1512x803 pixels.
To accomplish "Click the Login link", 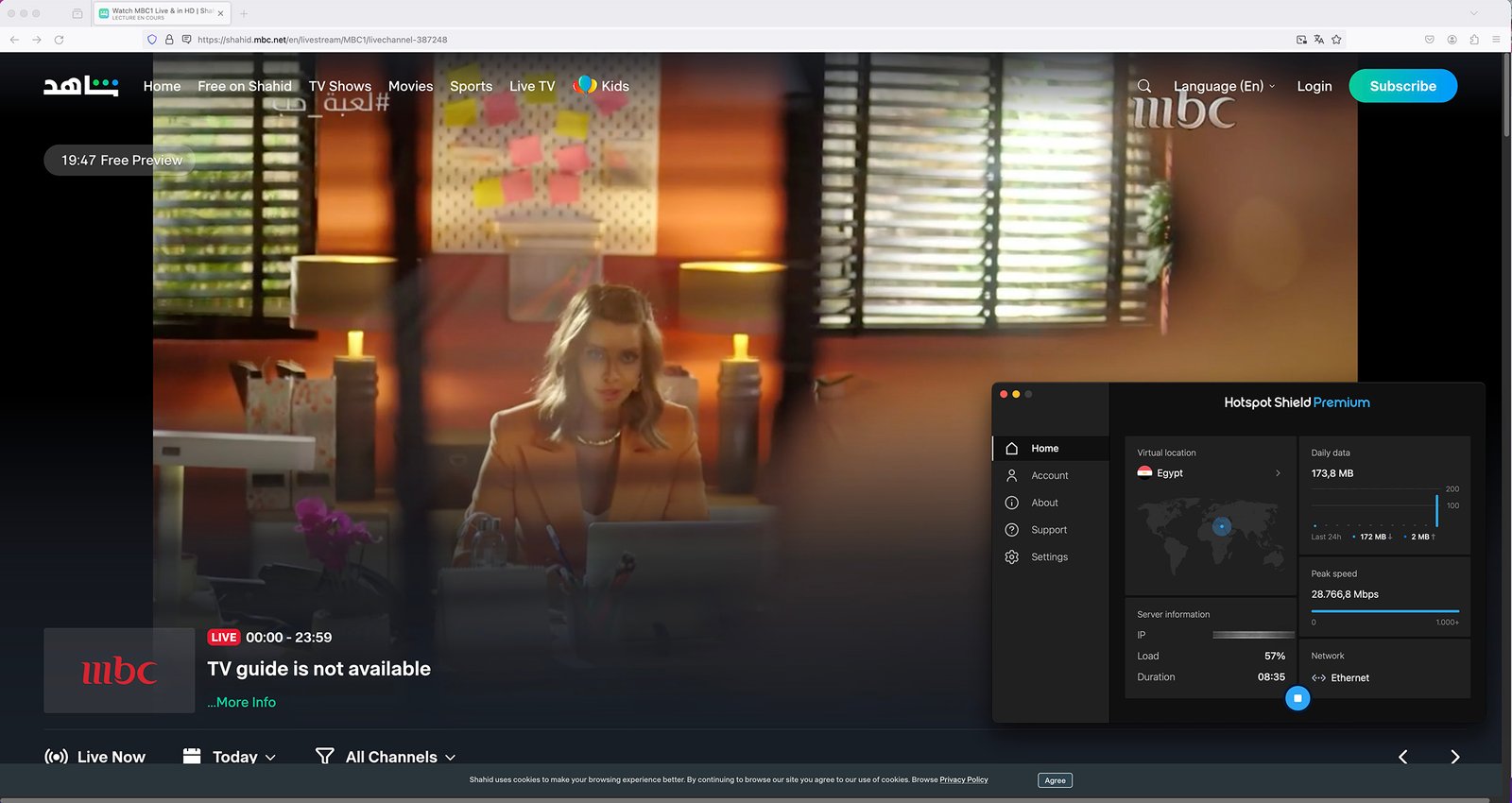I will coord(1314,86).
